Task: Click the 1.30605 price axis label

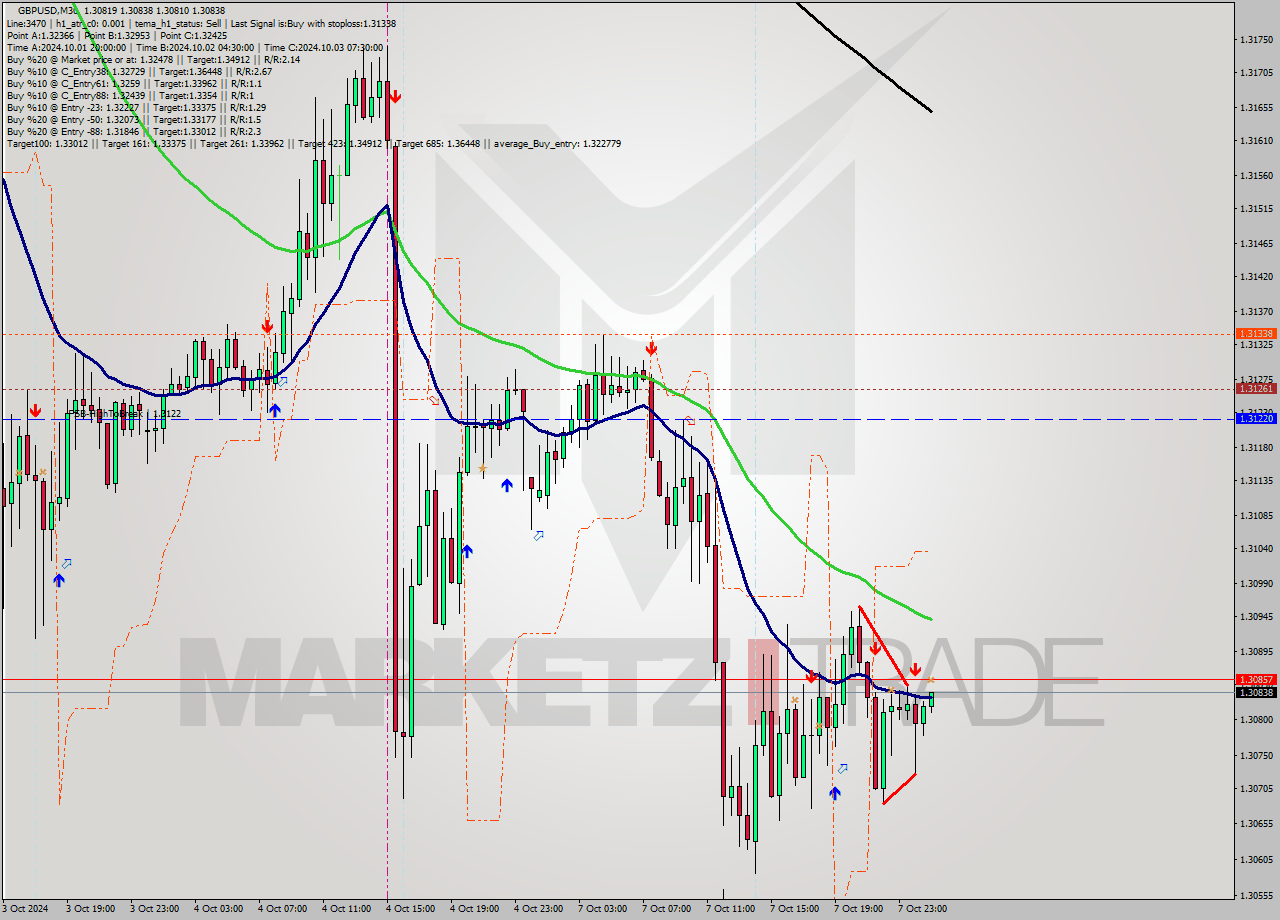Action: (1256, 860)
